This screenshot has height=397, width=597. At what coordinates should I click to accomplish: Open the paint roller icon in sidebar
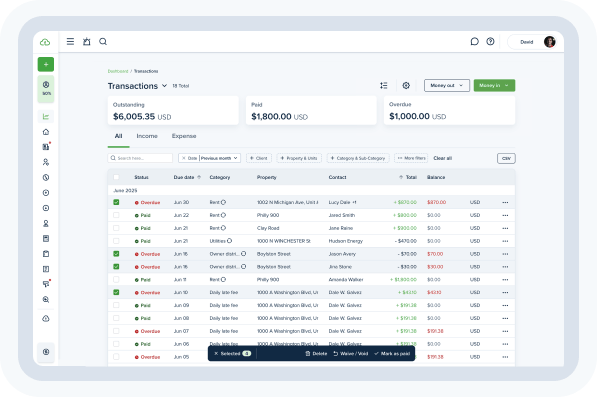46,284
